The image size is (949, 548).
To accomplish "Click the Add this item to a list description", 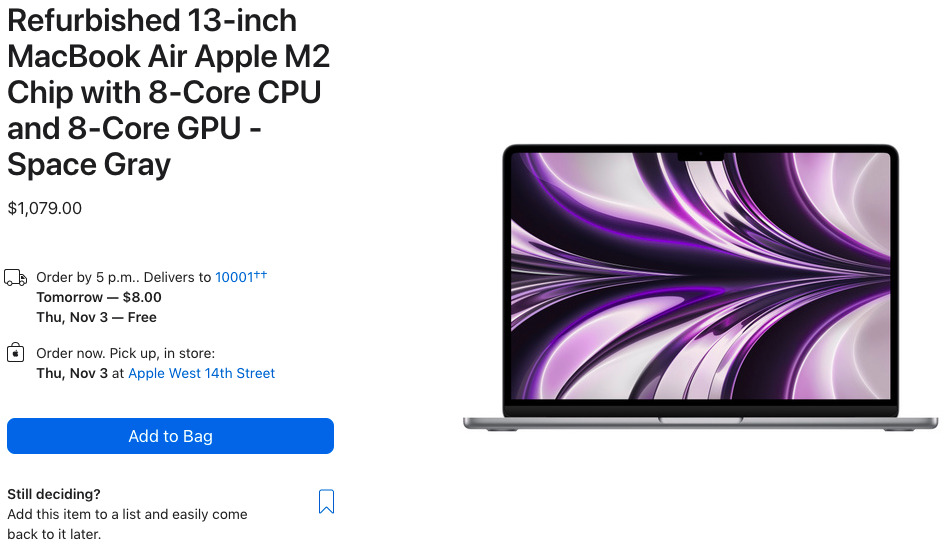I will coord(127,524).
